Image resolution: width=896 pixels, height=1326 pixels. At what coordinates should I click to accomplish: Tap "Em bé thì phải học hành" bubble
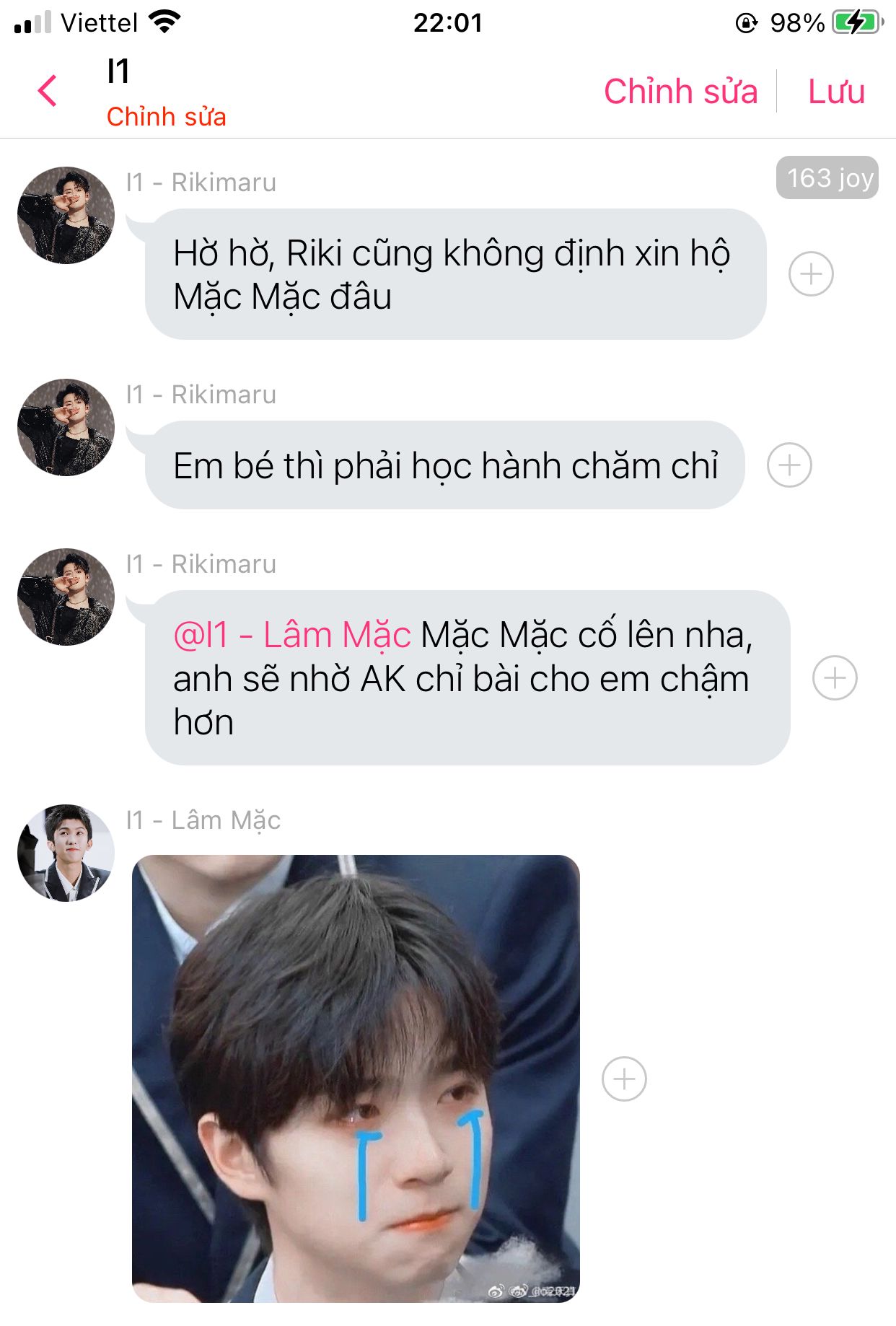tap(444, 465)
